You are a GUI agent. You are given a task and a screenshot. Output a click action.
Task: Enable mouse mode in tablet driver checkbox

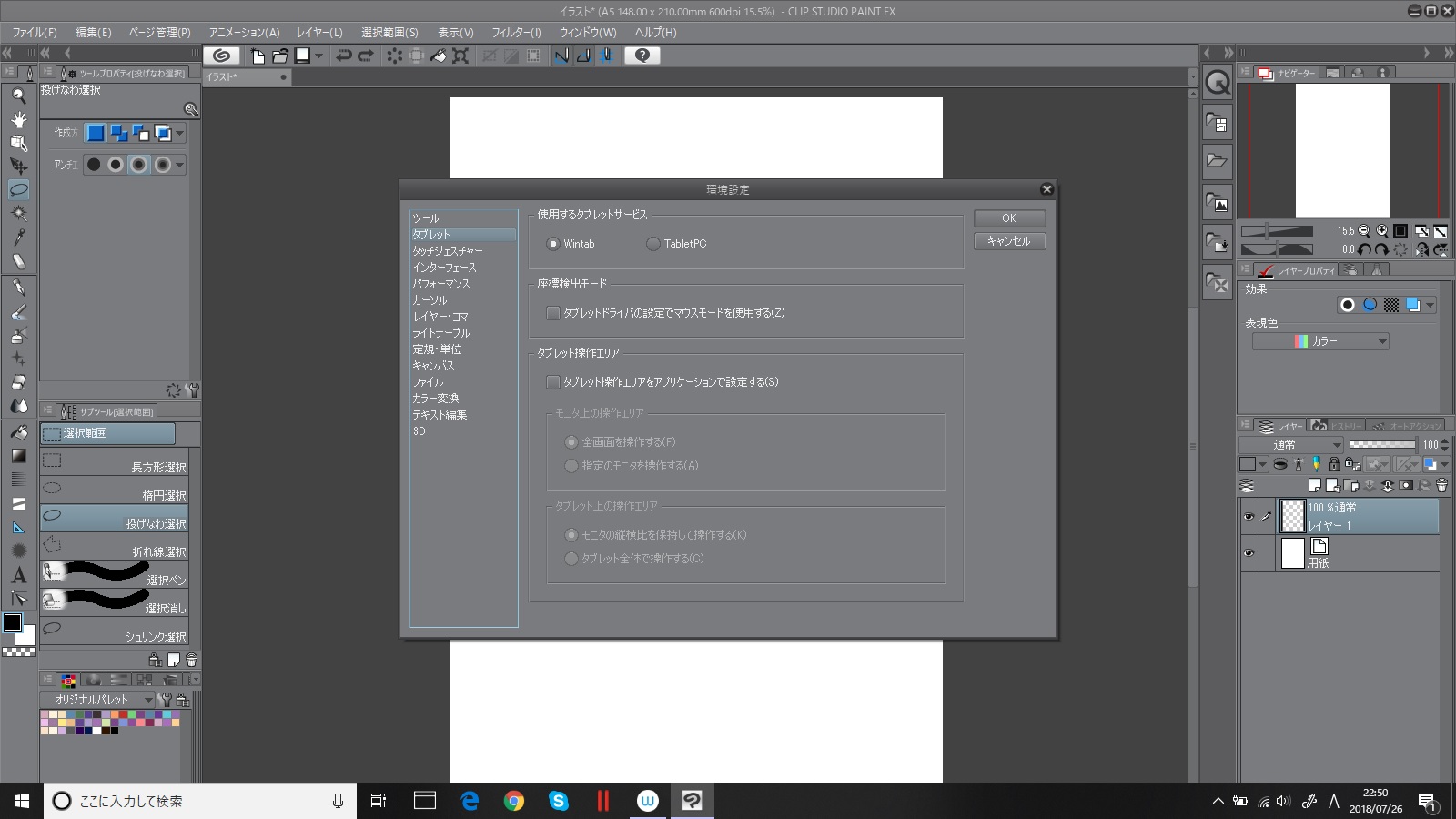(552, 313)
